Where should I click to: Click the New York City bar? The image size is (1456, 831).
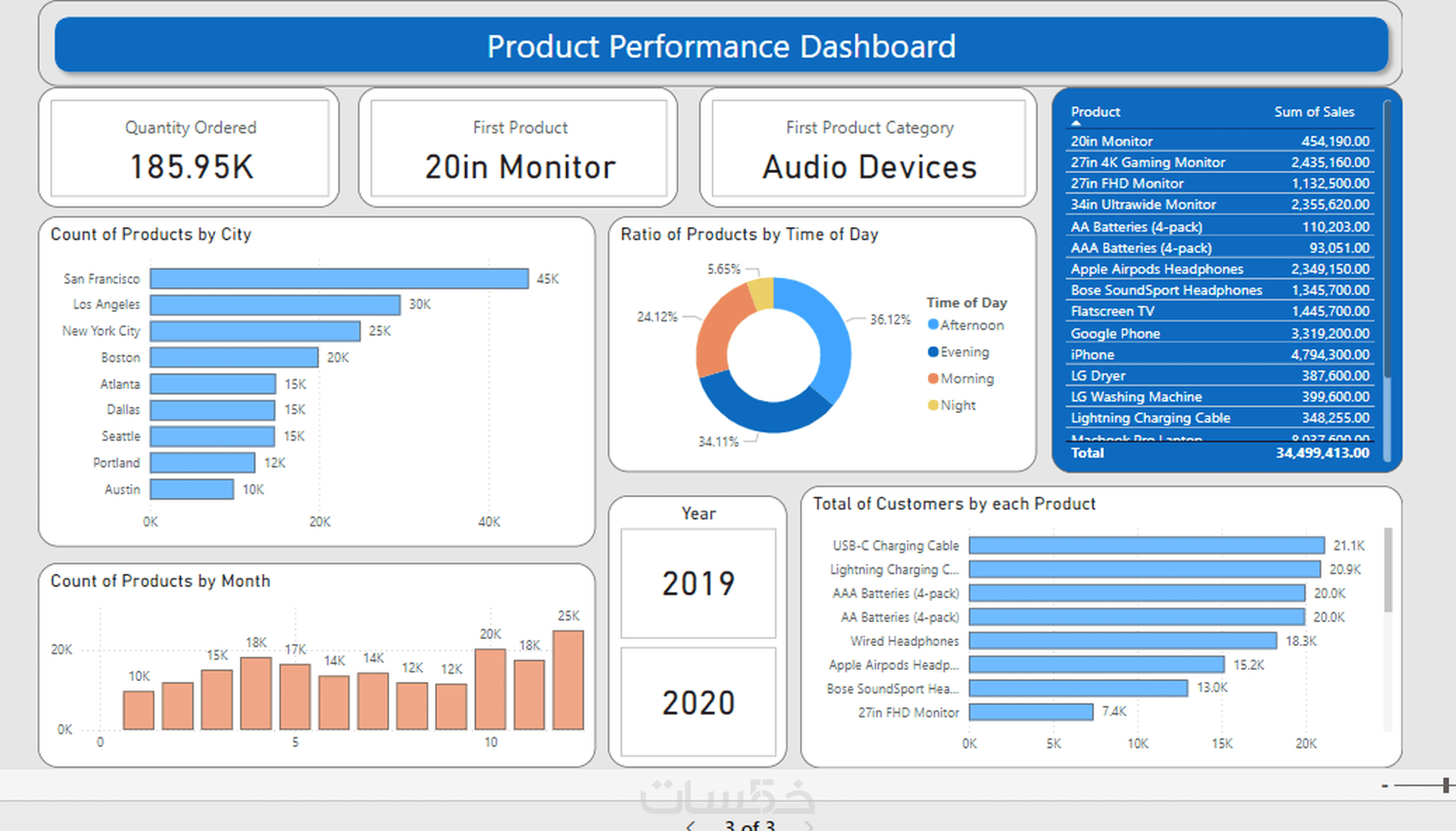255,331
